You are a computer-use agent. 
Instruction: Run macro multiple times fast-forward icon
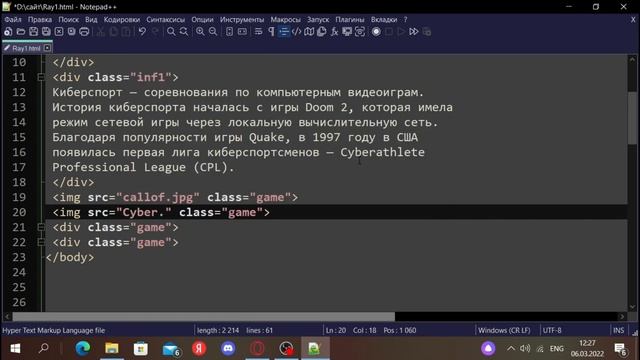click(x=413, y=31)
